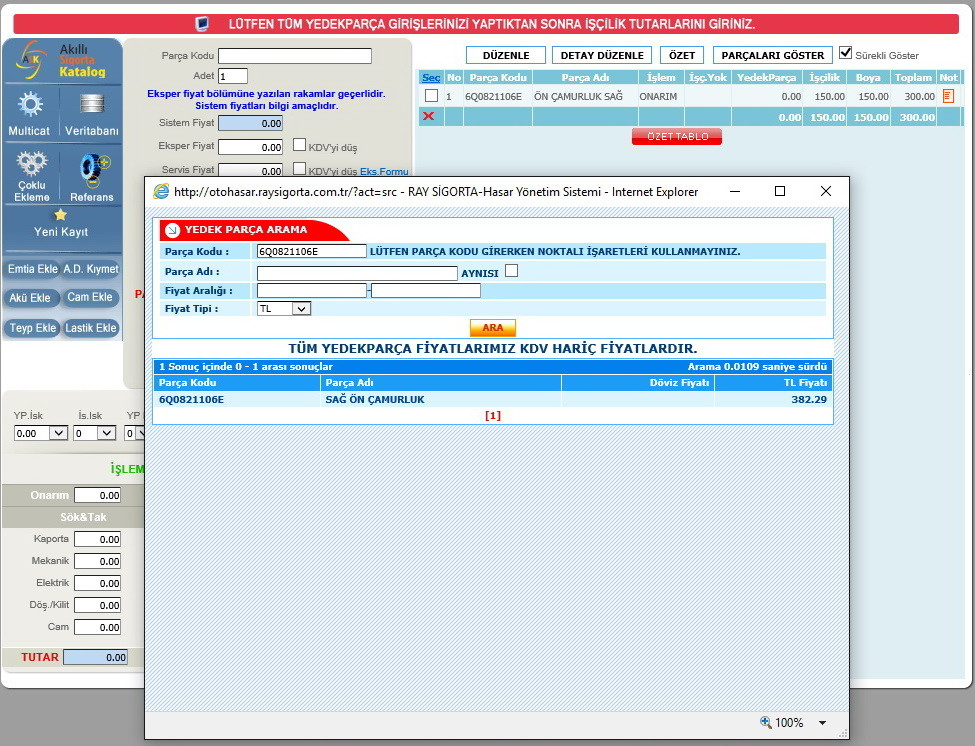Open the Çoklu Ekleme gears icon
Viewport: 975px width, 746px height.
[32, 163]
